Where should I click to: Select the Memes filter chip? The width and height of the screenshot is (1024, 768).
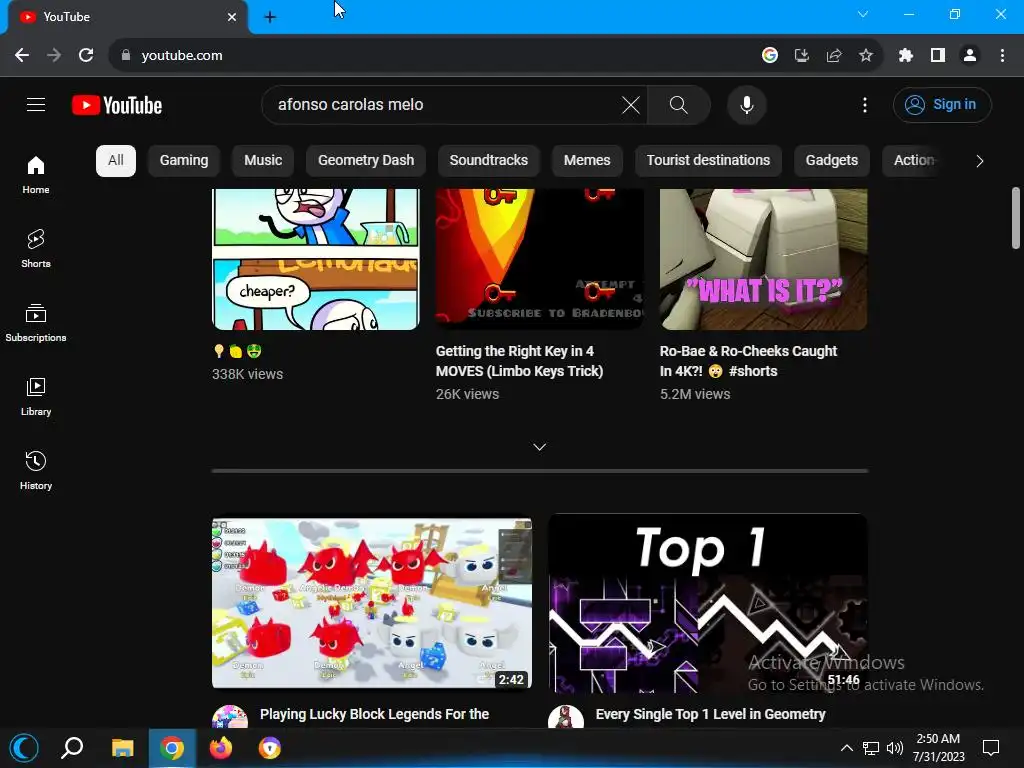tap(587, 161)
